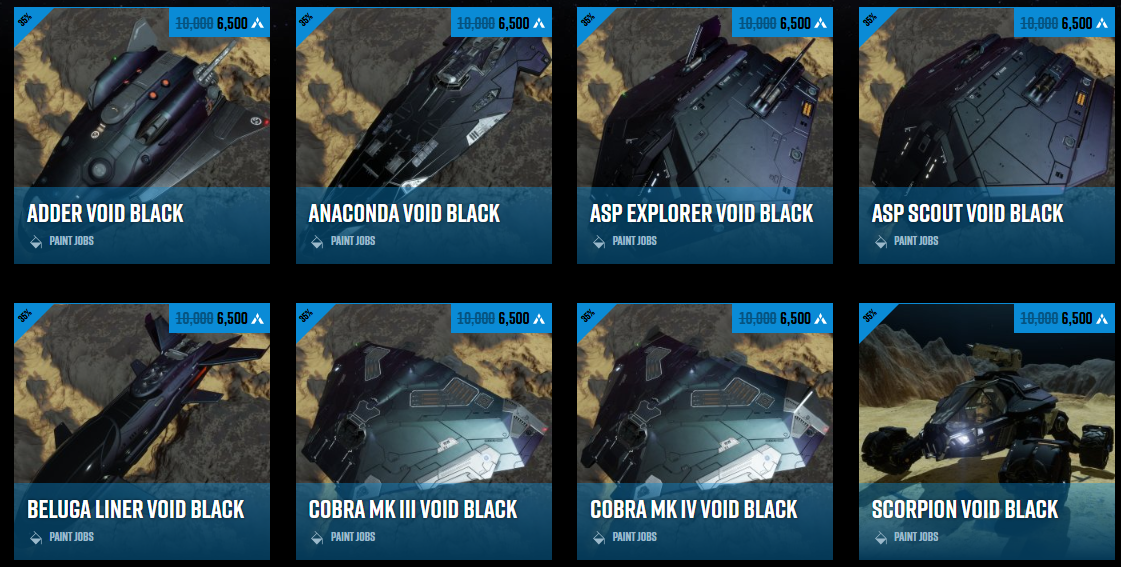Click the Asp Scout Void Black title
This screenshot has width=1121, height=567.
pyautogui.click(x=967, y=213)
